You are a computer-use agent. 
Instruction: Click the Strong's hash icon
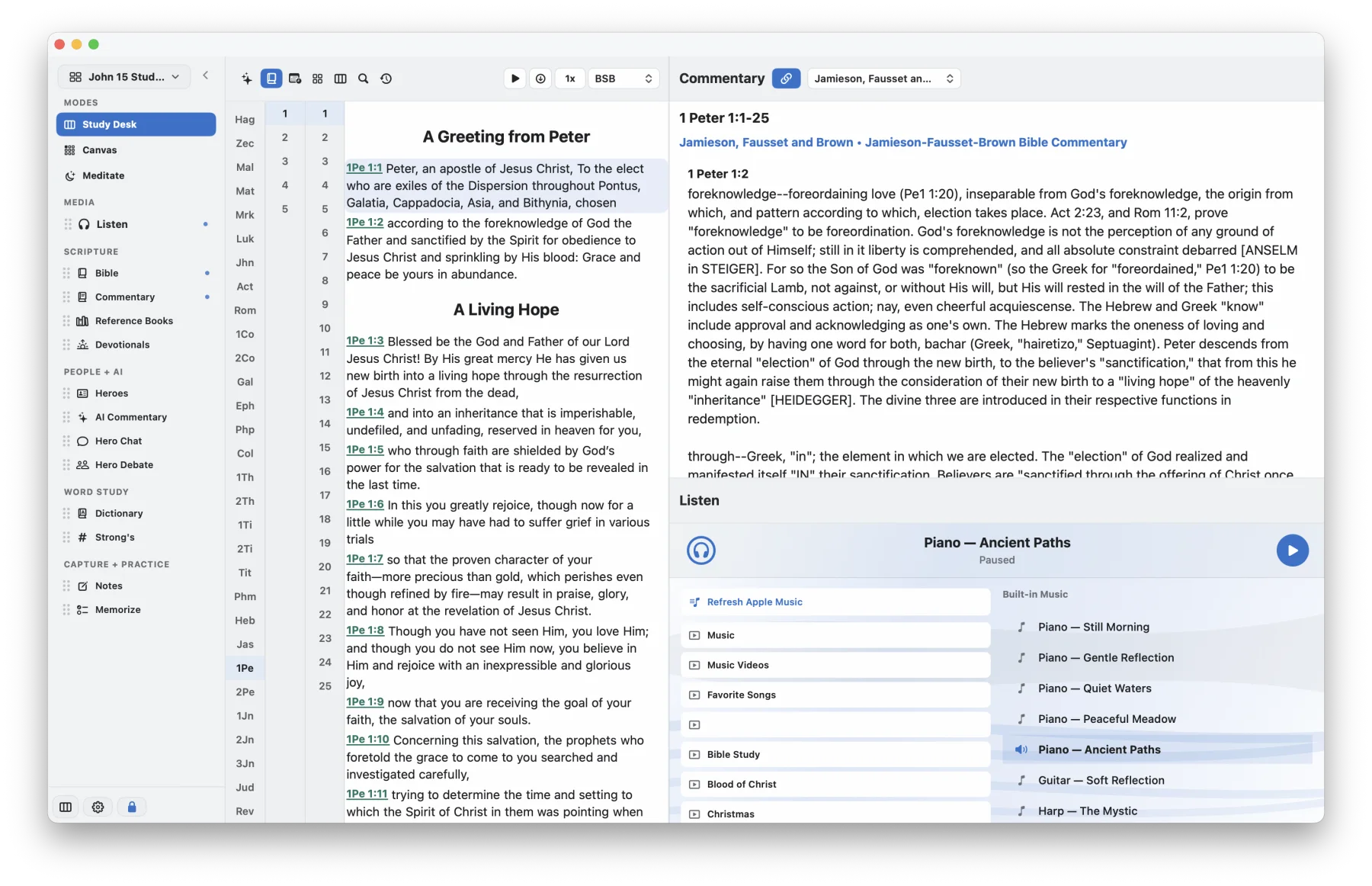[x=82, y=538]
